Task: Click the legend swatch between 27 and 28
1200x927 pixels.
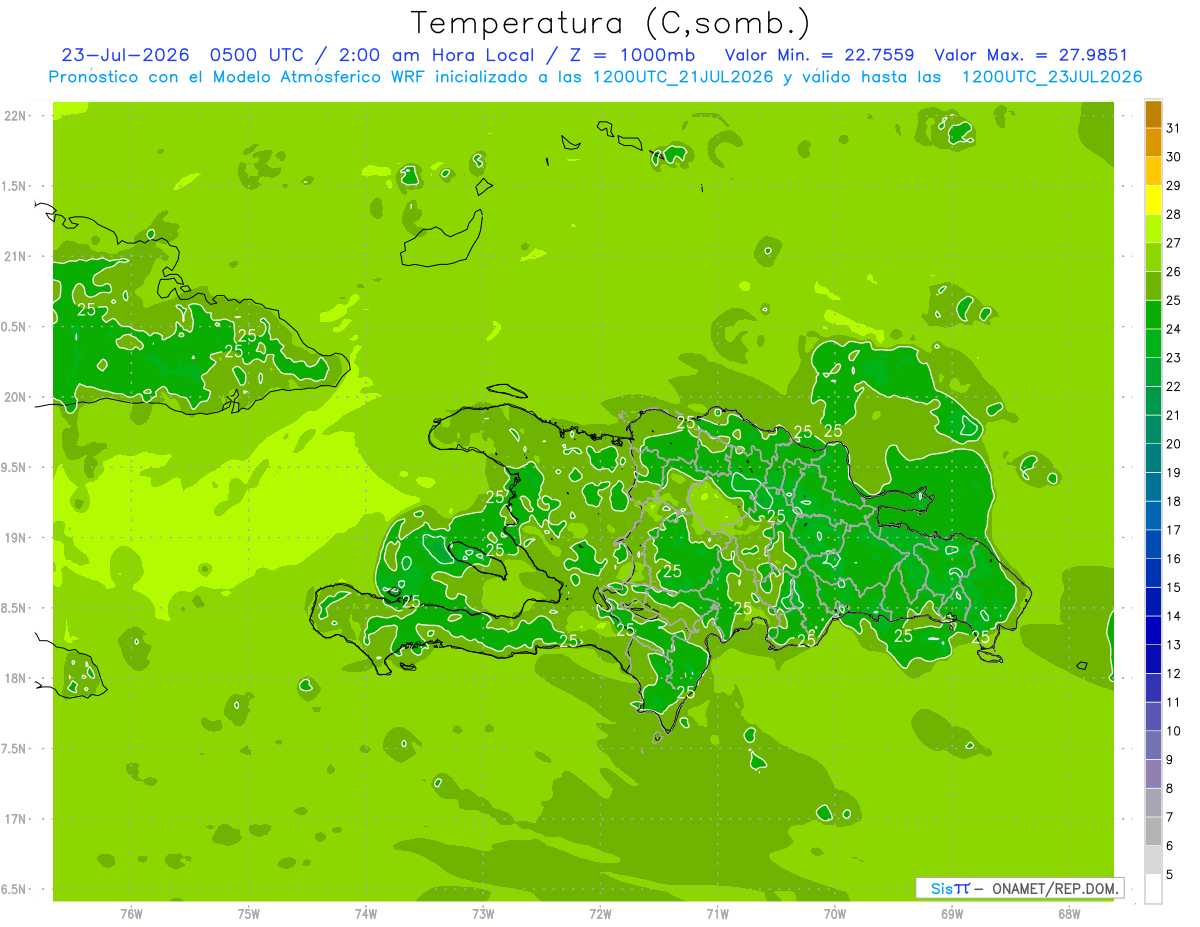Action: click(x=1153, y=229)
